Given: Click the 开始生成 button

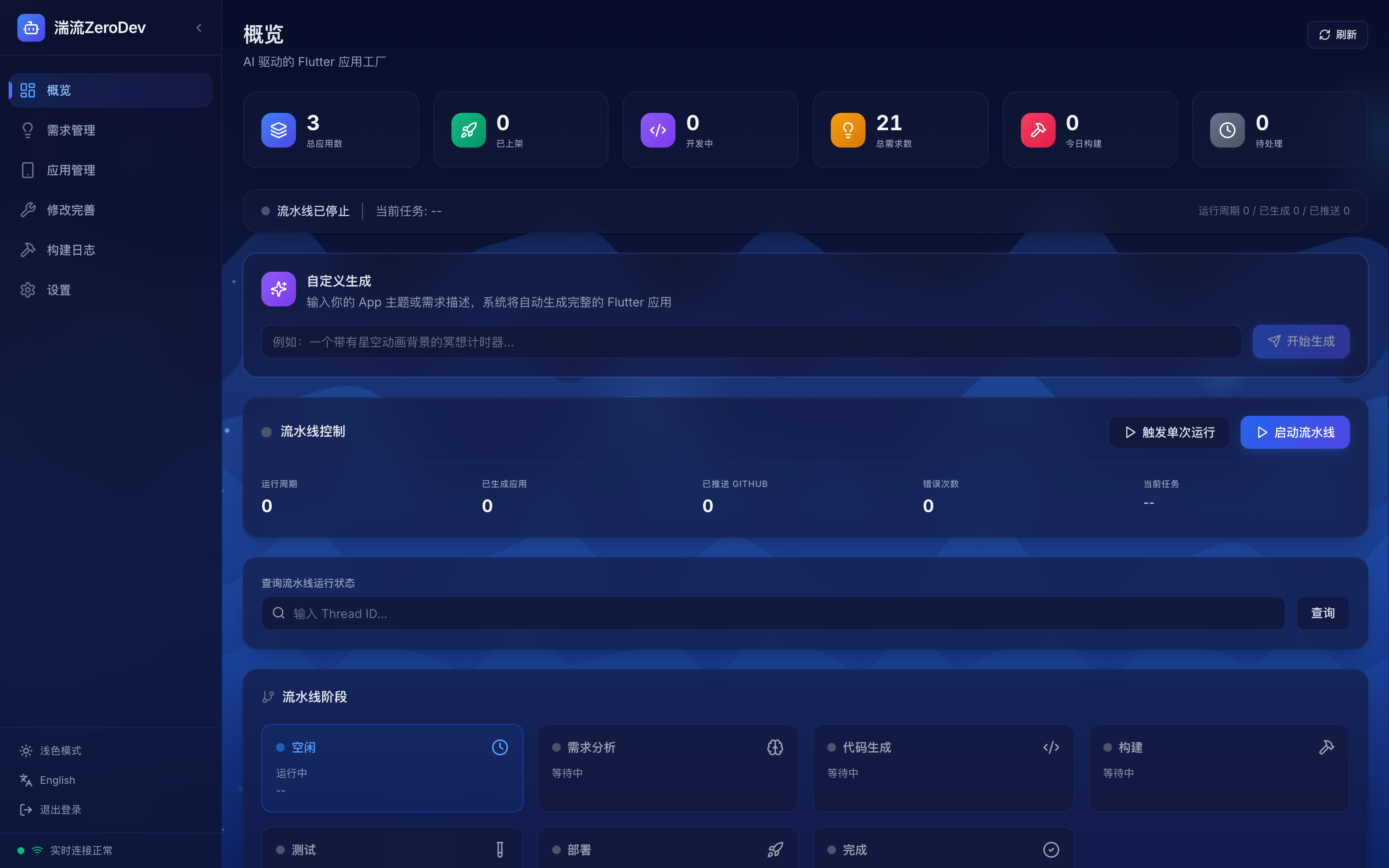Looking at the screenshot, I should pos(1300,342).
